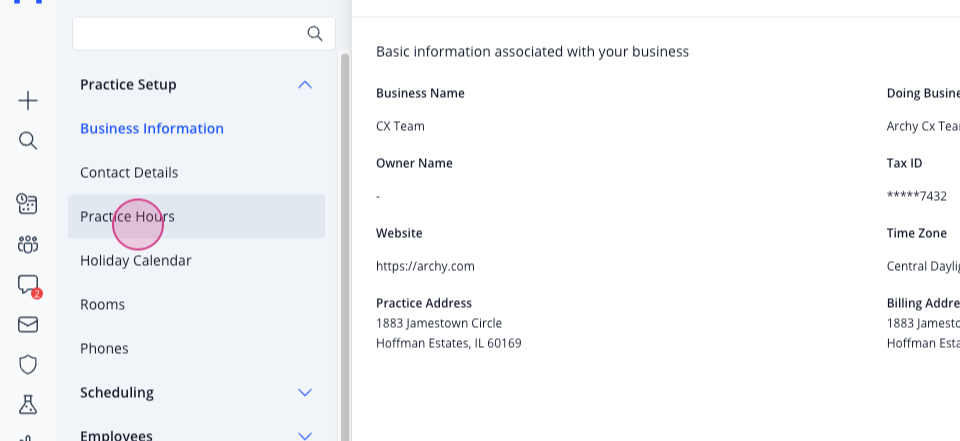
Task: Click the Employees heading
Action: [116, 435]
